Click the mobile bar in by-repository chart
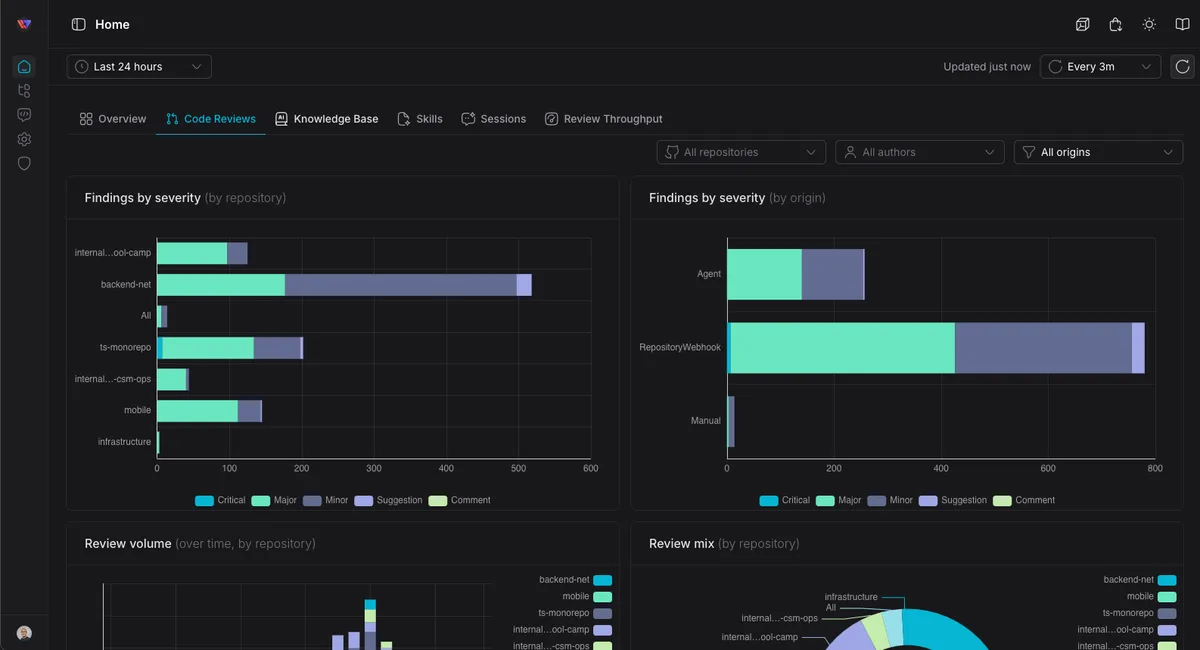The width and height of the screenshot is (1200, 650). 209,411
